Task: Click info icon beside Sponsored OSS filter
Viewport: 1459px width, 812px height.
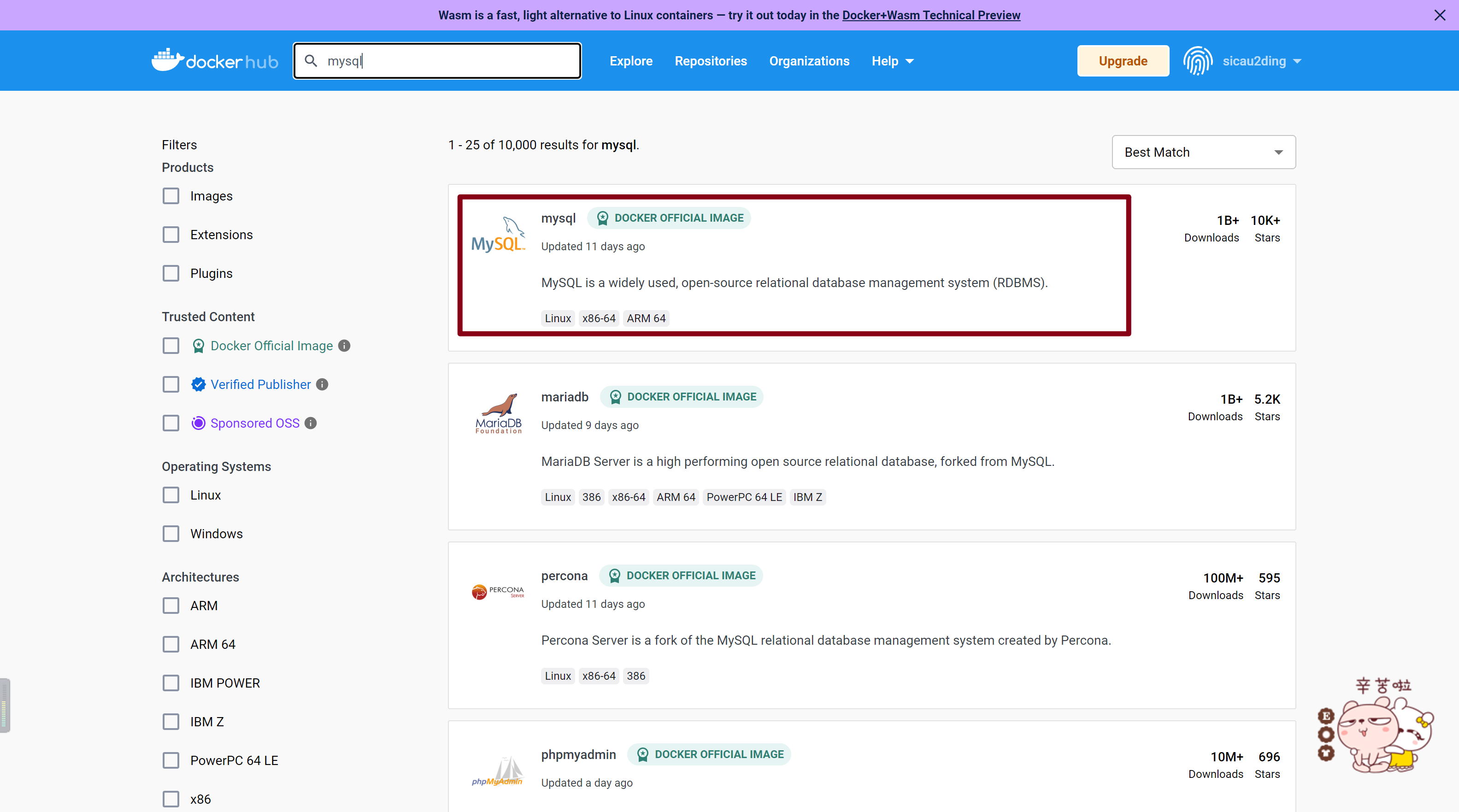Action: point(311,423)
